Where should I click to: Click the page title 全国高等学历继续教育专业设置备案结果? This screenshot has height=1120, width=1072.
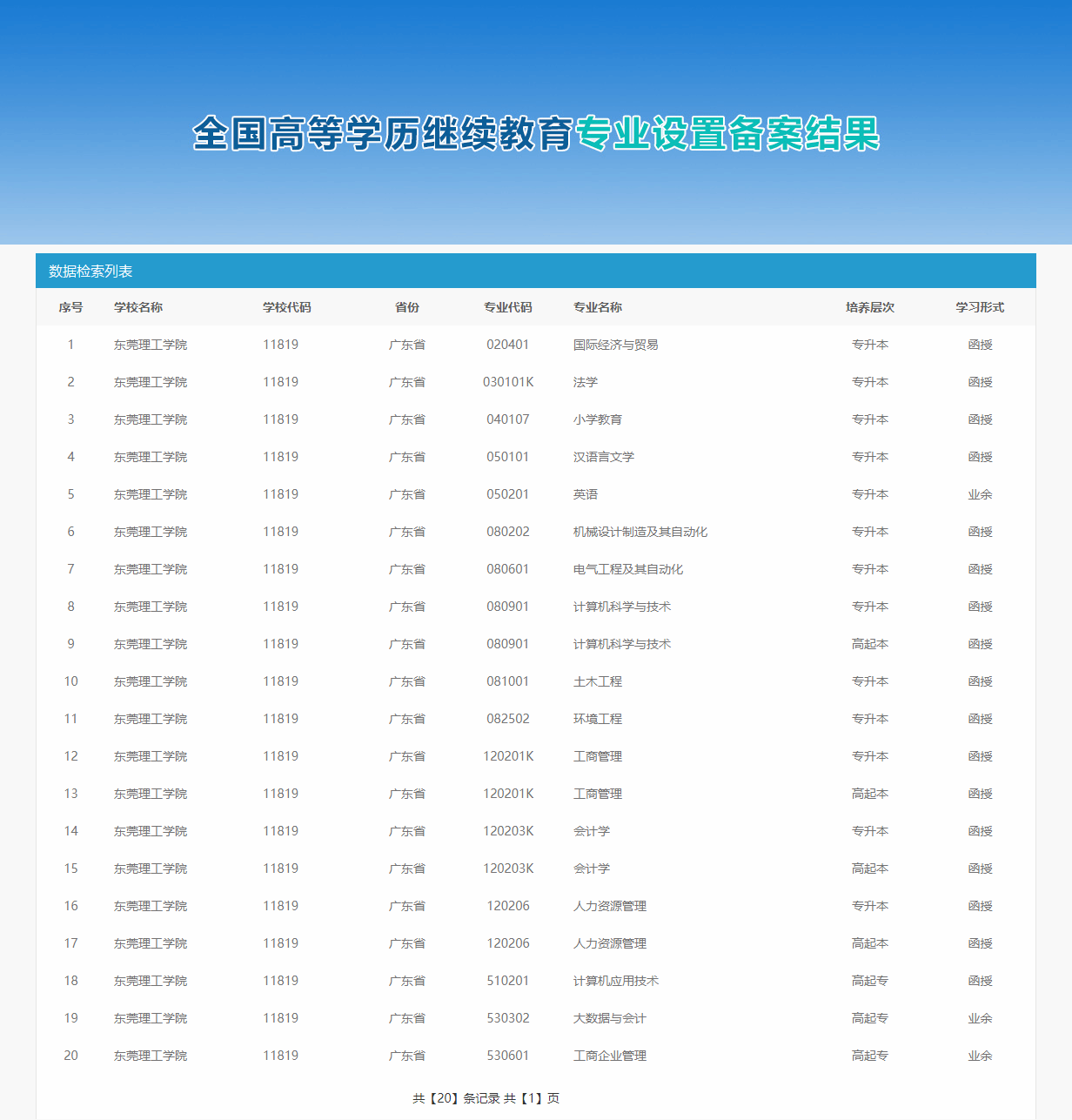(x=536, y=134)
